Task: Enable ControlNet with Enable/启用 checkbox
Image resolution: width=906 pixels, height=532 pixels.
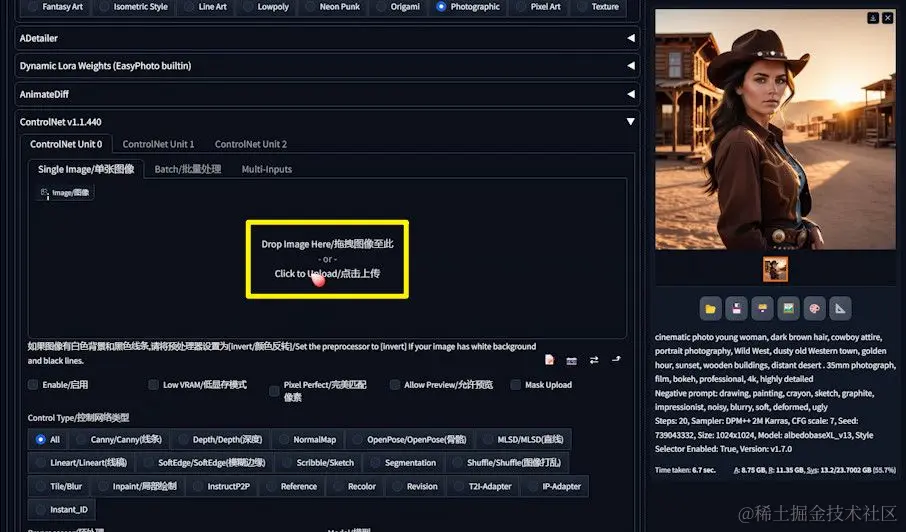Action: (33, 385)
